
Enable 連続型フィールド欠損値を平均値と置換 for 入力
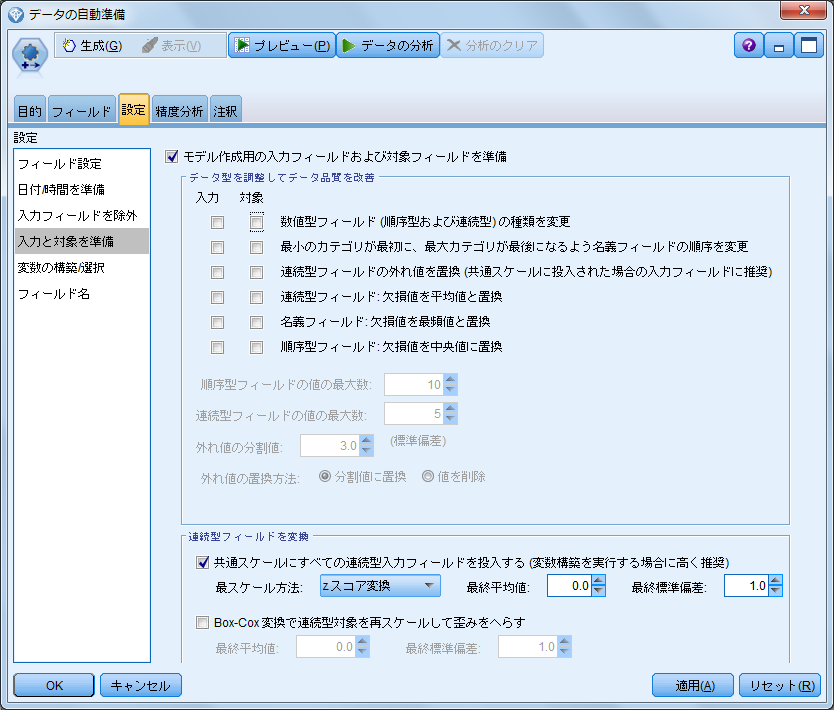[218, 297]
